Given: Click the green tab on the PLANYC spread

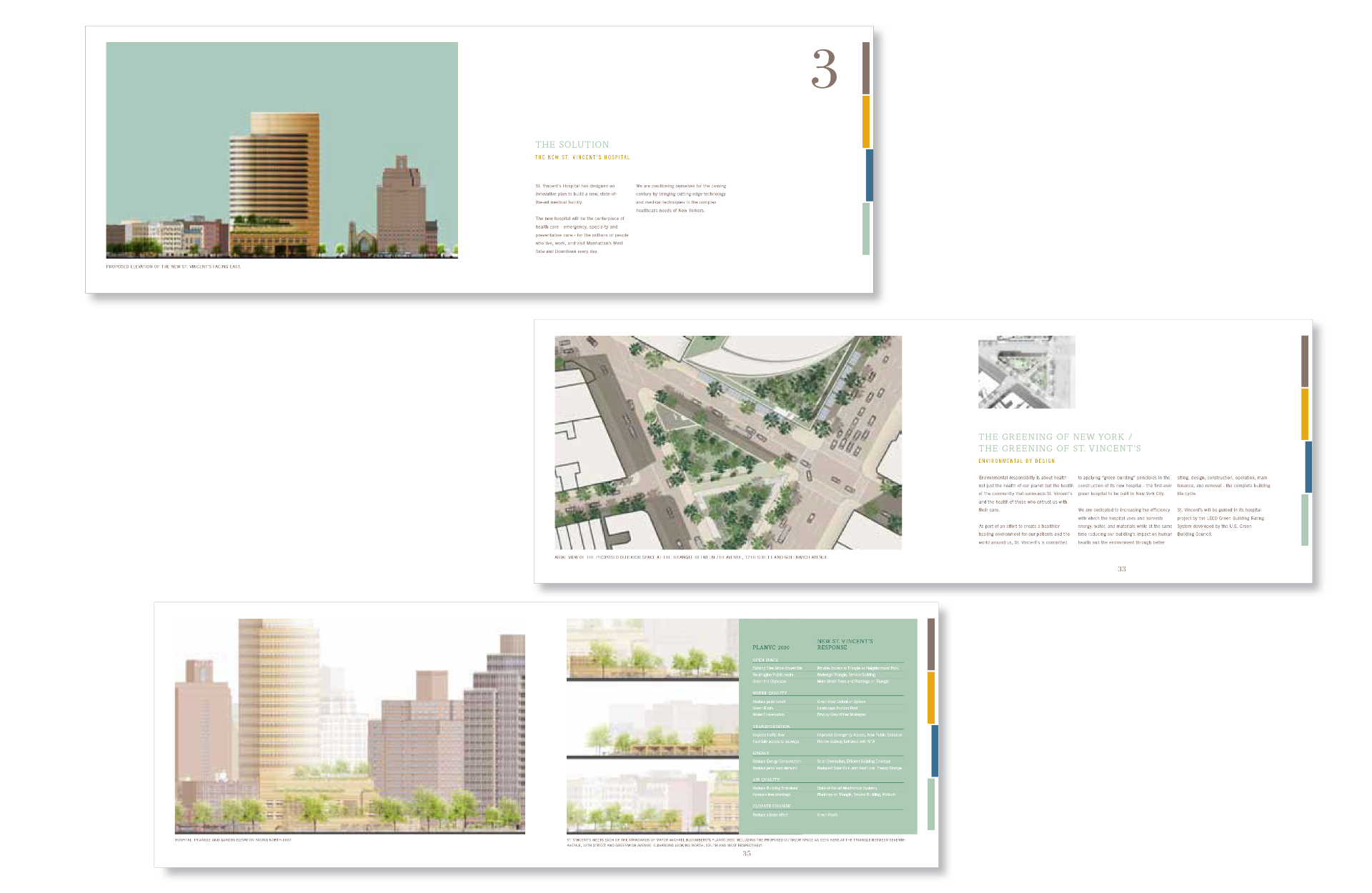Looking at the screenshot, I should (x=931, y=804).
